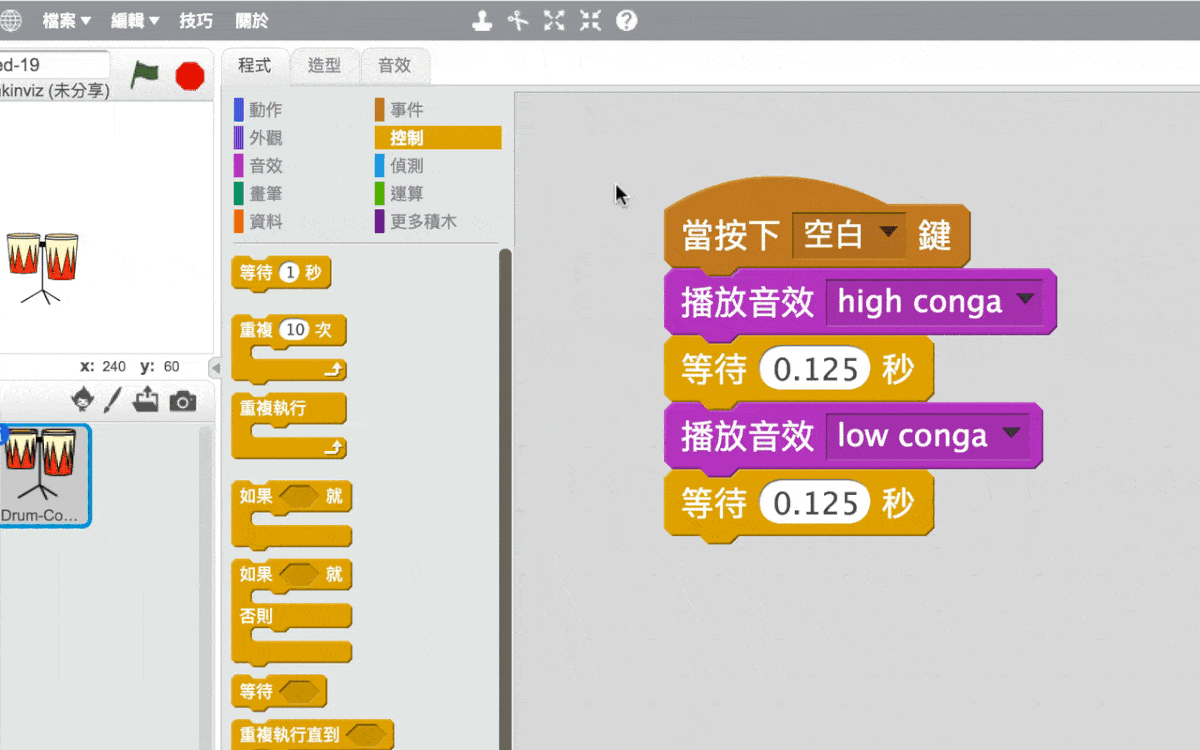The height and width of the screenshot is (750, 1200).
Task: Select the Drum-Conga sprite thumbnail
Action: (x=44, y=475)
